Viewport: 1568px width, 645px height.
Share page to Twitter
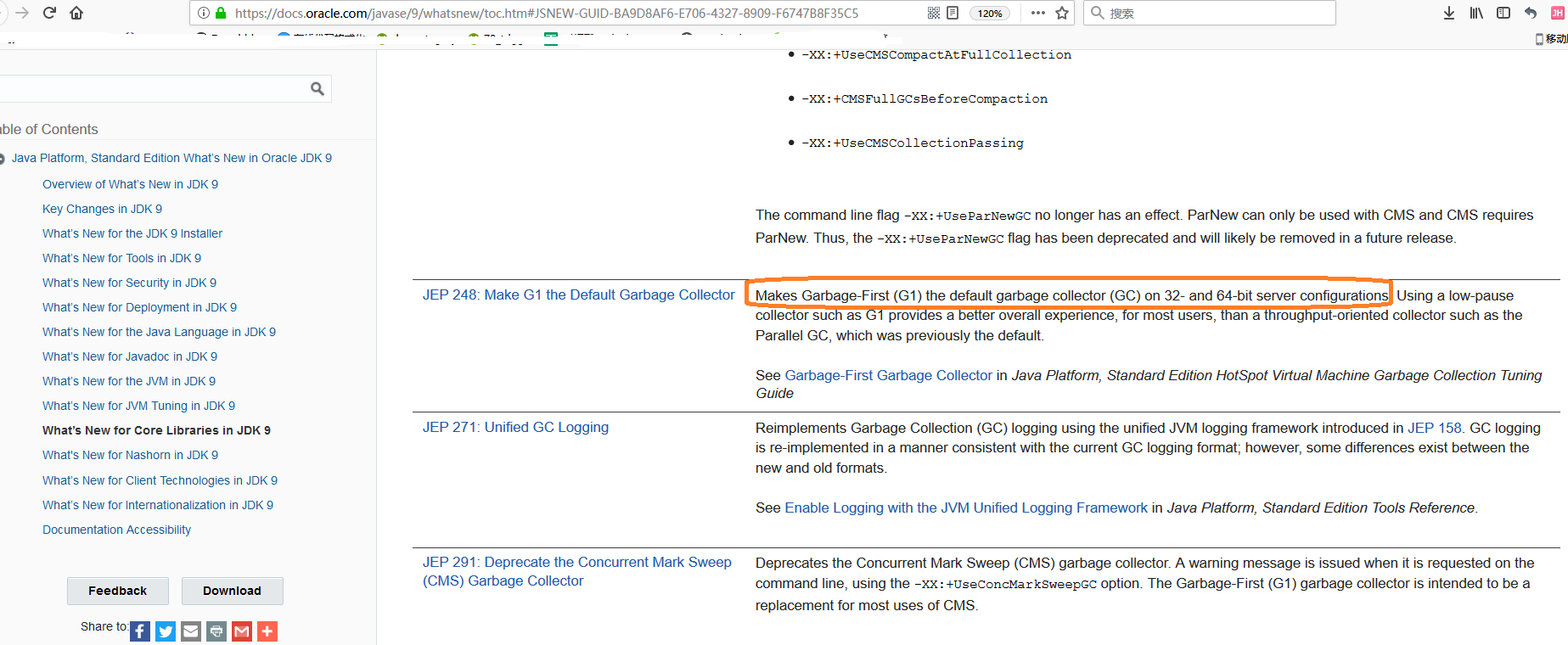pyautogui.click(x=166, y=631)
